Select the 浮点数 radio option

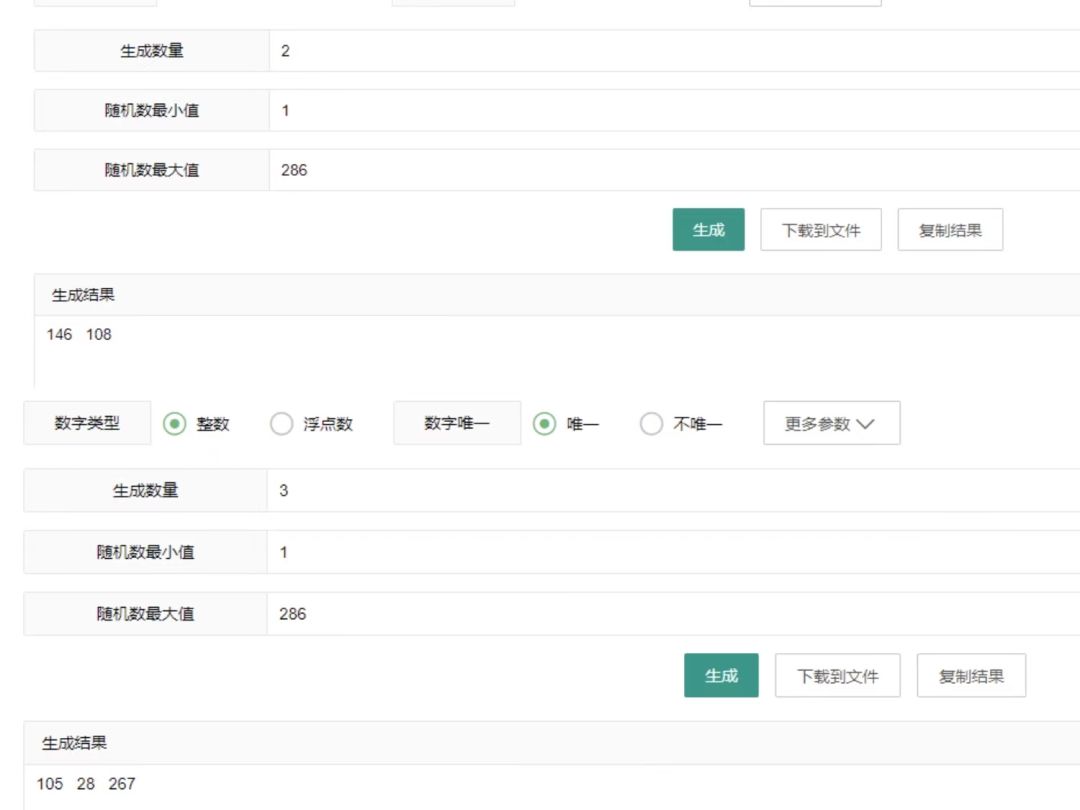coord(281,424)
